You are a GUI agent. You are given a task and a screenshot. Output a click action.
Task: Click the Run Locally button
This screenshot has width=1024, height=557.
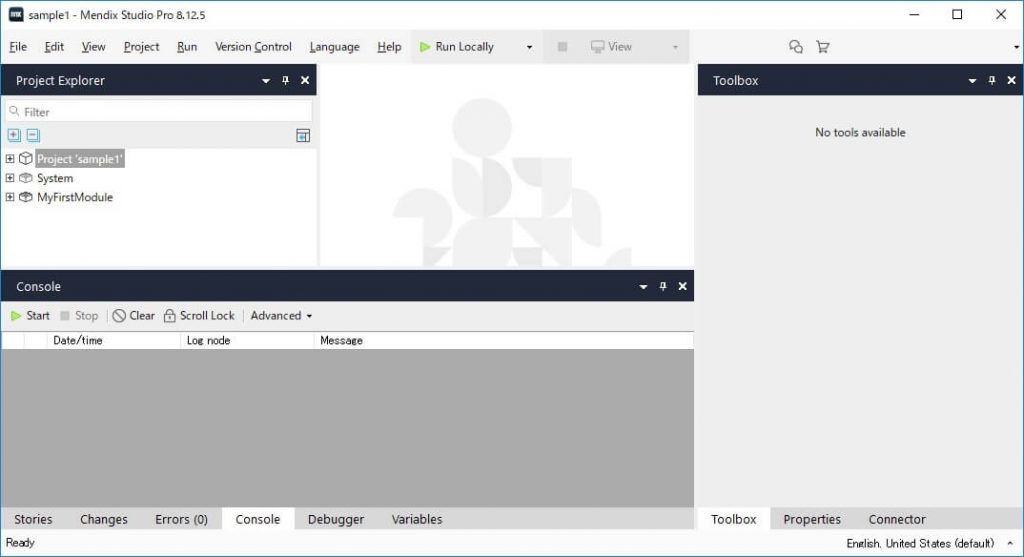pos(457,47)
